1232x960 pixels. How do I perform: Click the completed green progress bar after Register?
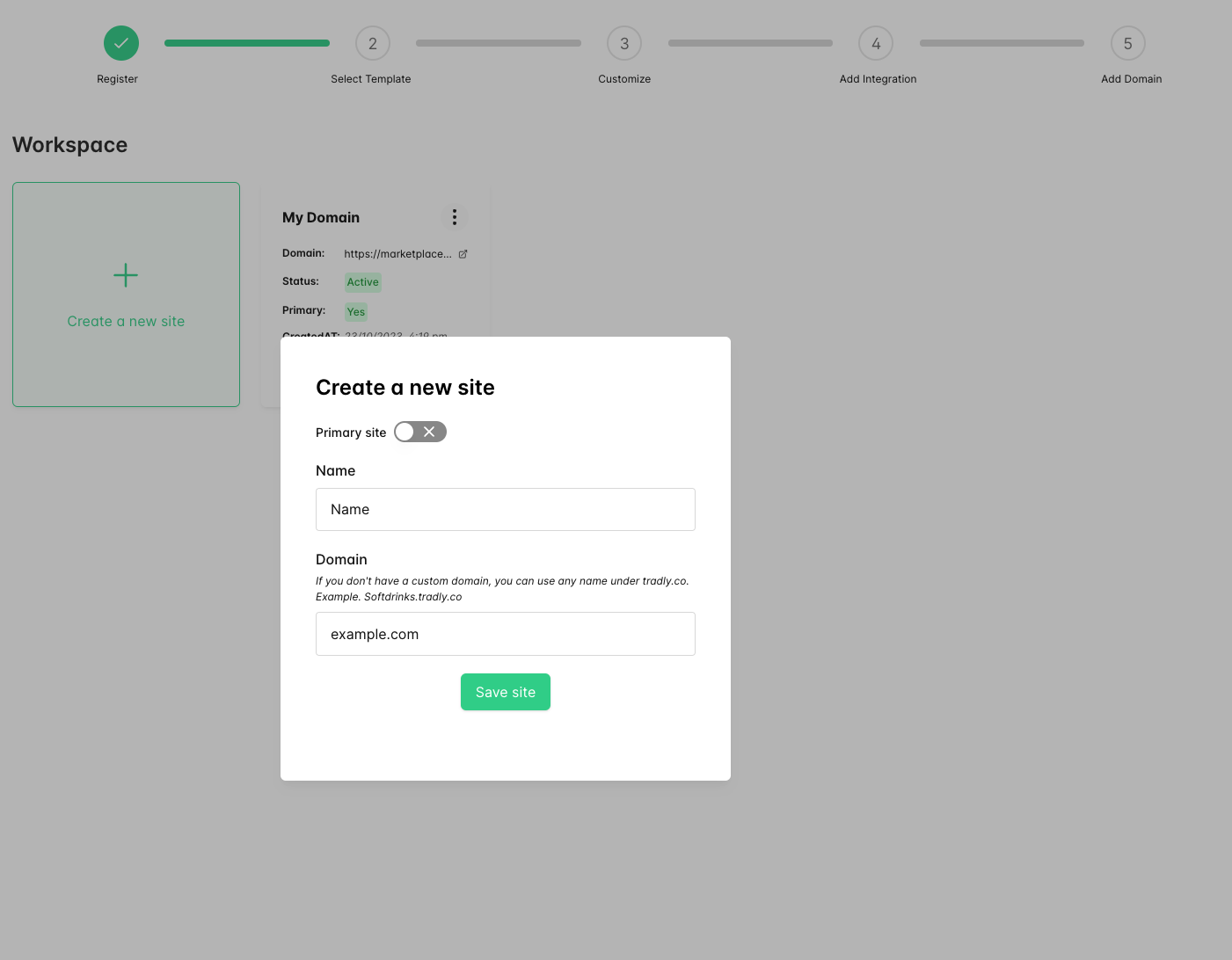[x=246, y=42]
